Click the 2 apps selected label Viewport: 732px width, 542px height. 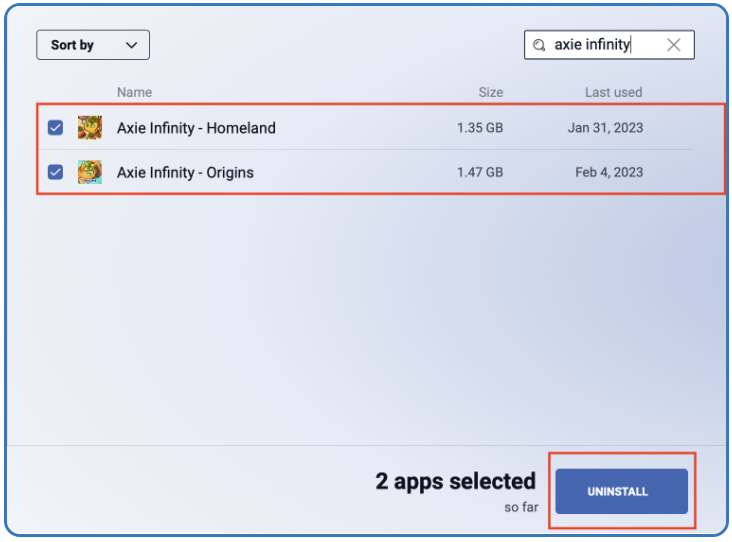[x=455, y=481]
